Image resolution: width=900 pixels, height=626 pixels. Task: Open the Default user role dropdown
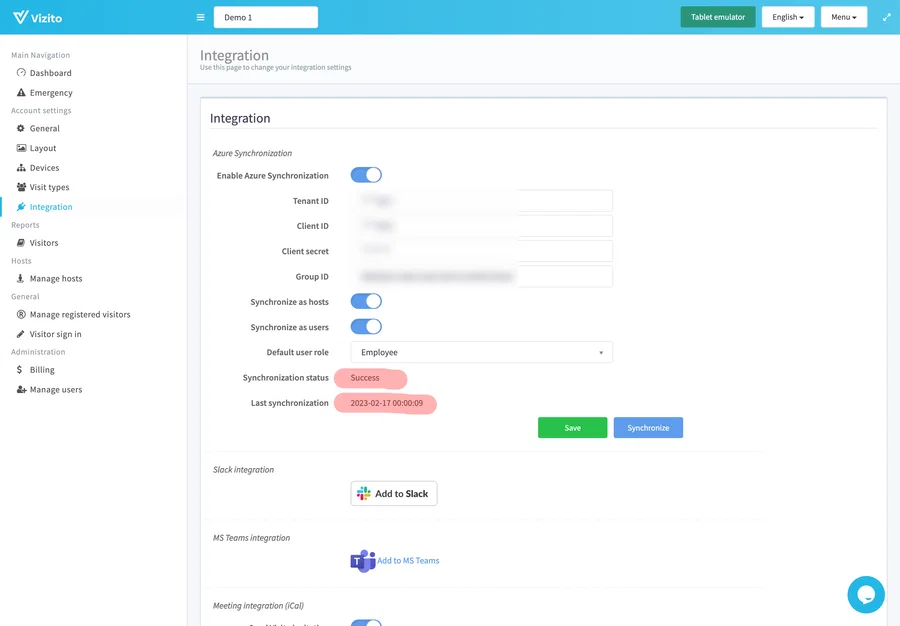click(x=480, y=352)
